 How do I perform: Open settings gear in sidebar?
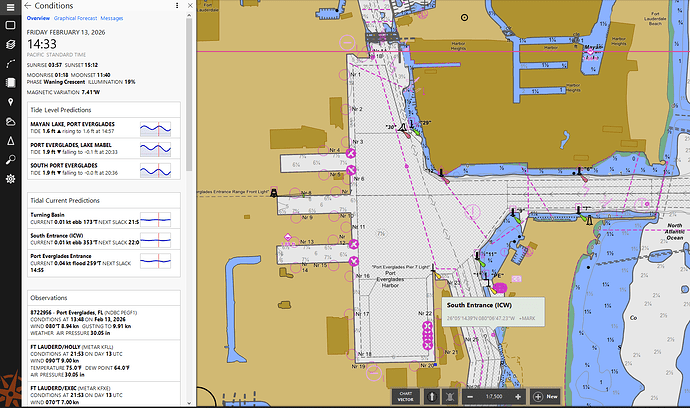(10, 179)
